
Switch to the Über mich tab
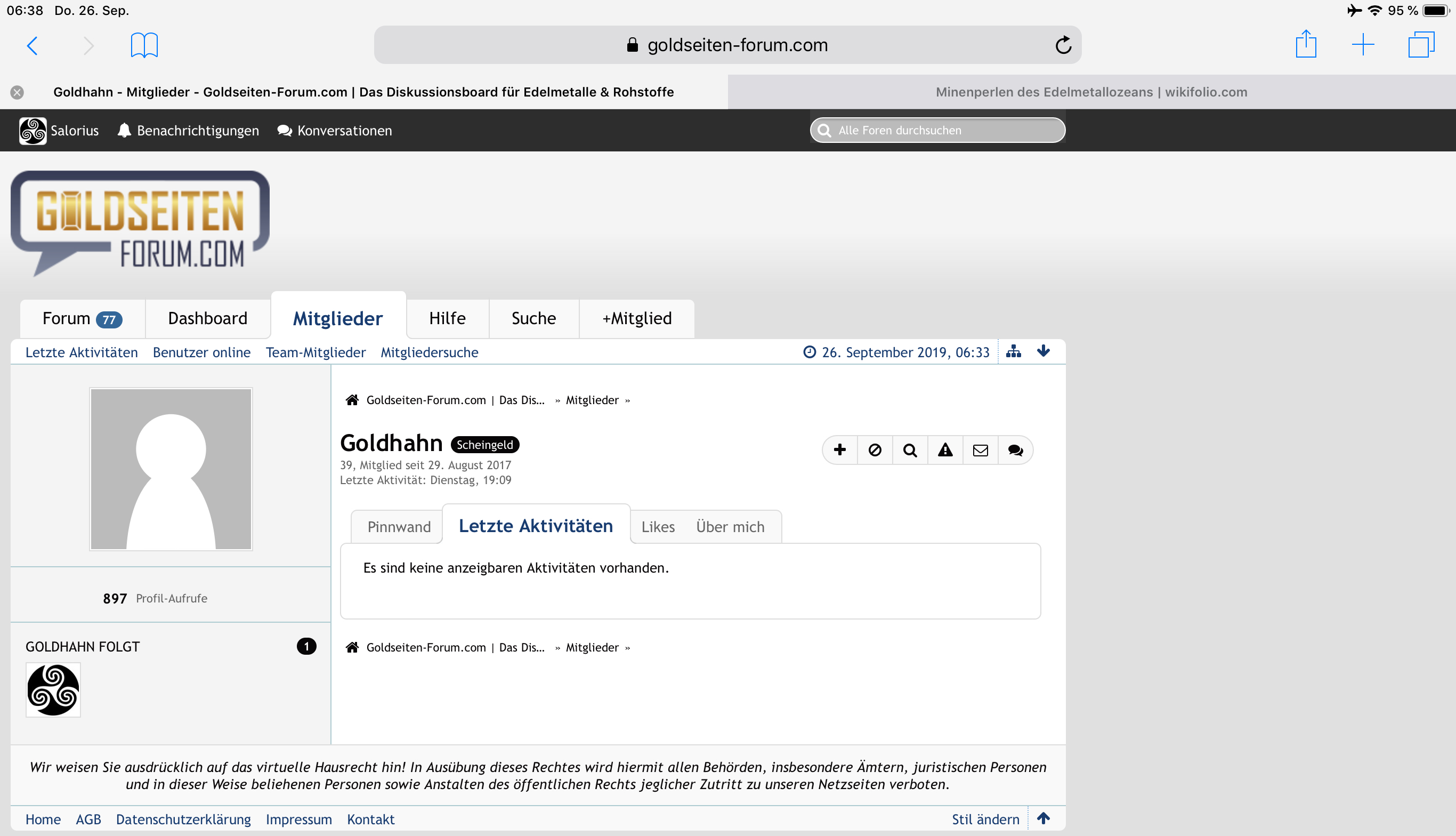click(x=730, y=527)
